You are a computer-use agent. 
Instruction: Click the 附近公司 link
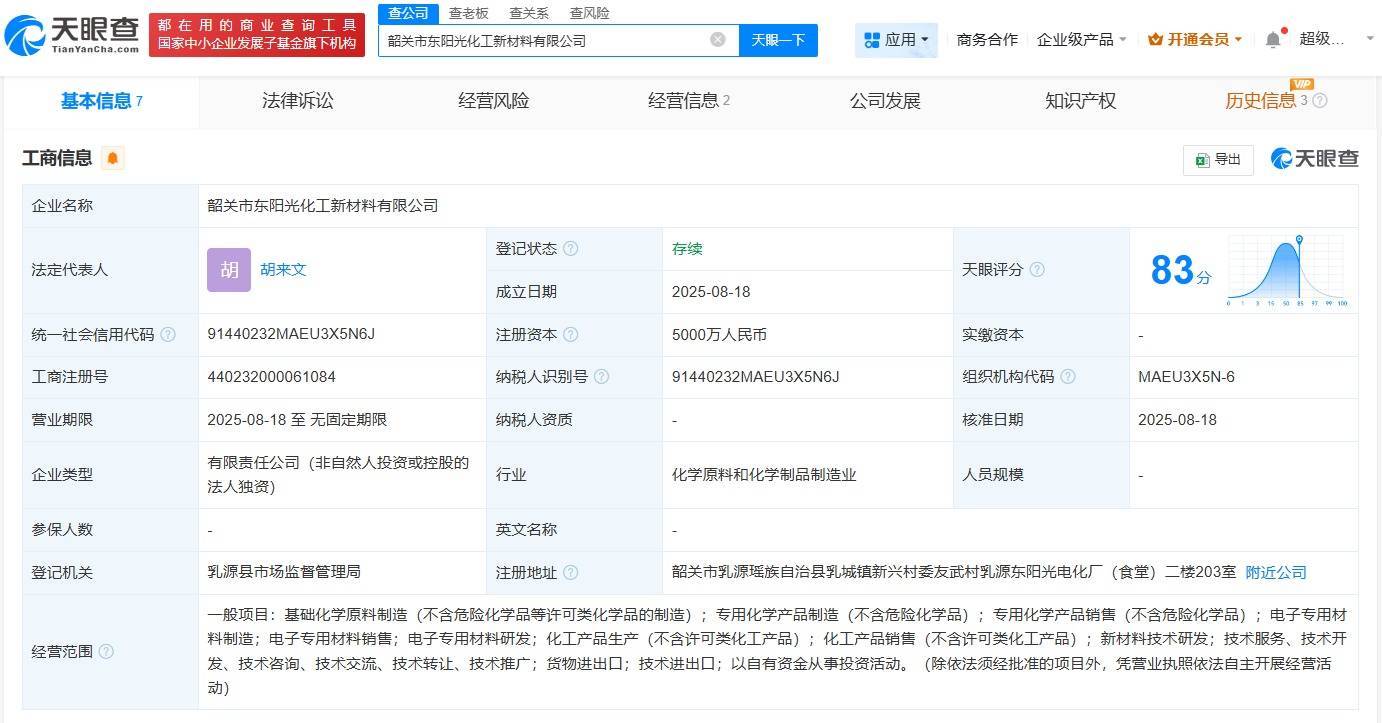[1275, 573]
